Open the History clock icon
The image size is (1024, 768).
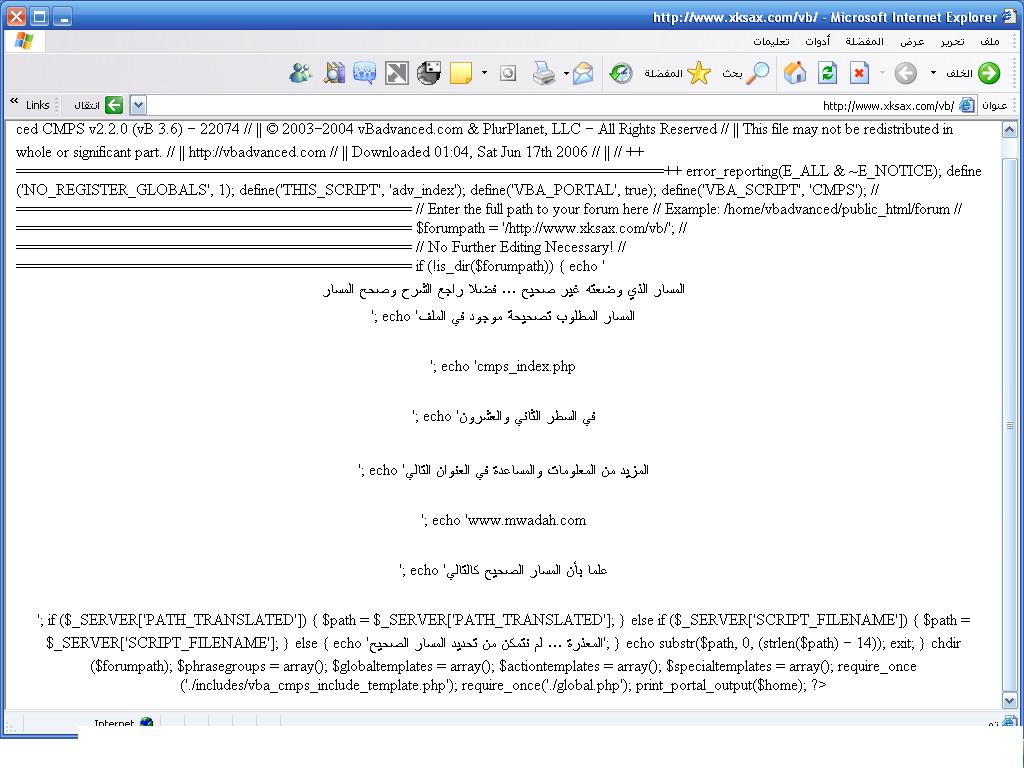tap(621, 73)
